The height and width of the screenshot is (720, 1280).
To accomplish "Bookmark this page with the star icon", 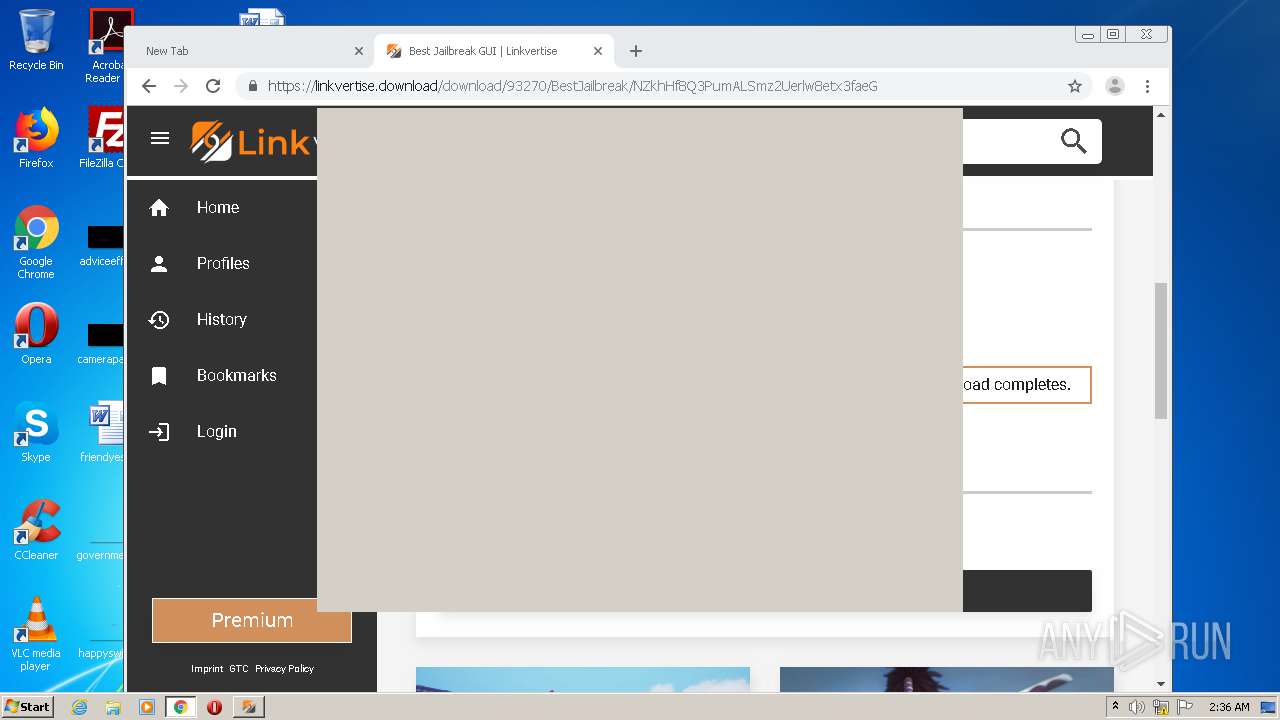I will pos(1075,86).
